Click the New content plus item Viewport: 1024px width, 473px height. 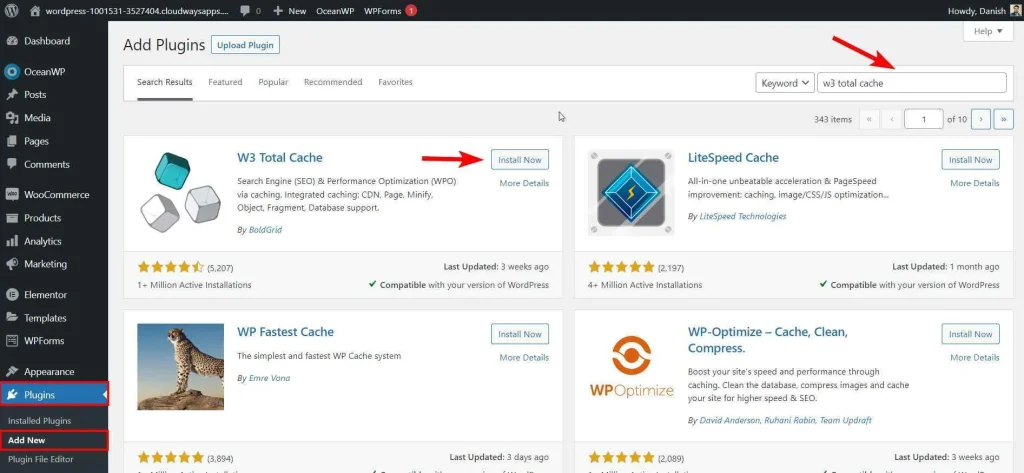[289, 11]
